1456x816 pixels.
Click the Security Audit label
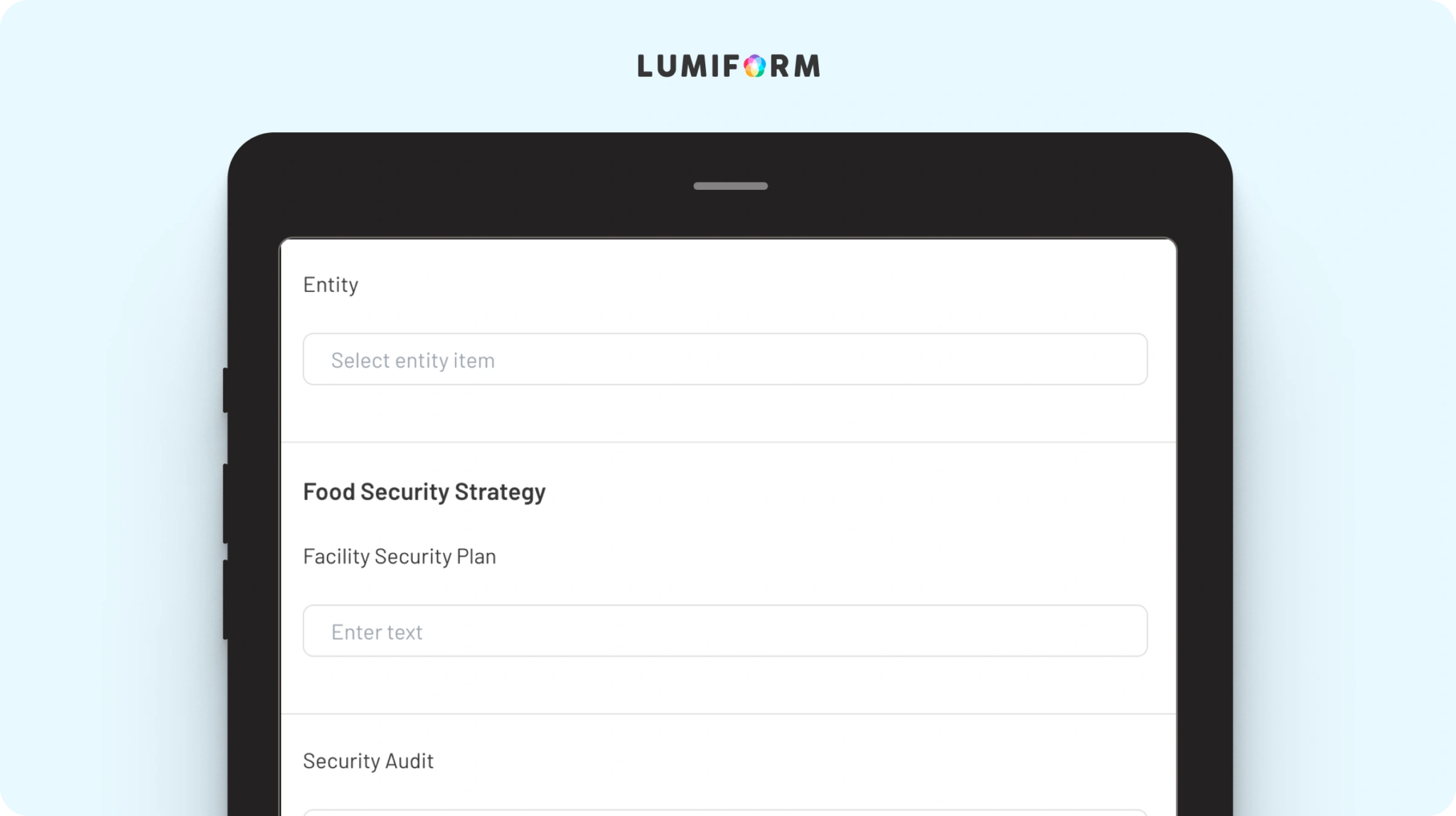pyautogui.click(x=368, y=761)
